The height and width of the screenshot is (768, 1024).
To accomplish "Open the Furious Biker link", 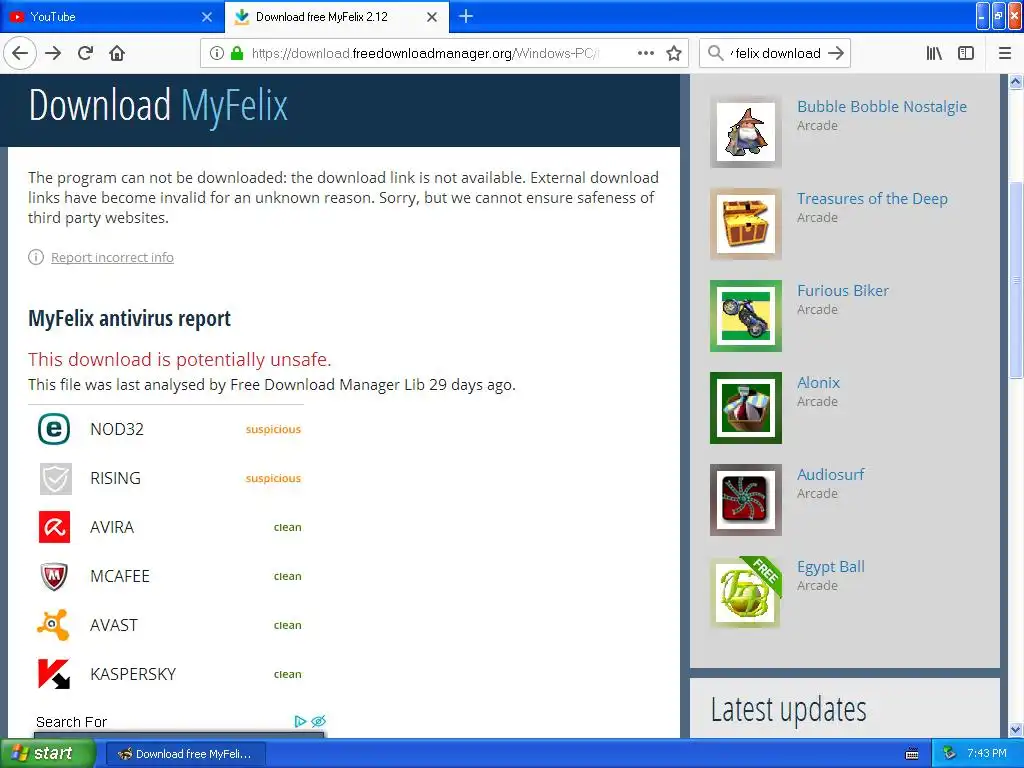I will point(842,291).
